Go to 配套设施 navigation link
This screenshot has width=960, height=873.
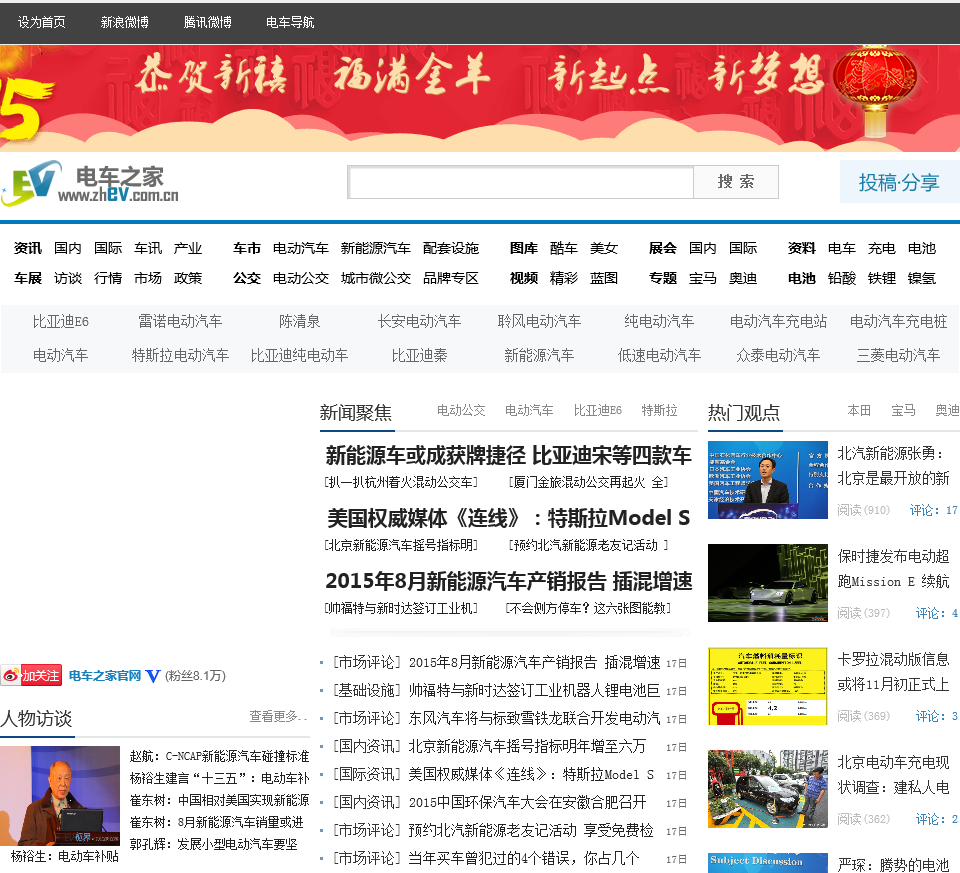(x=451, y=248)
